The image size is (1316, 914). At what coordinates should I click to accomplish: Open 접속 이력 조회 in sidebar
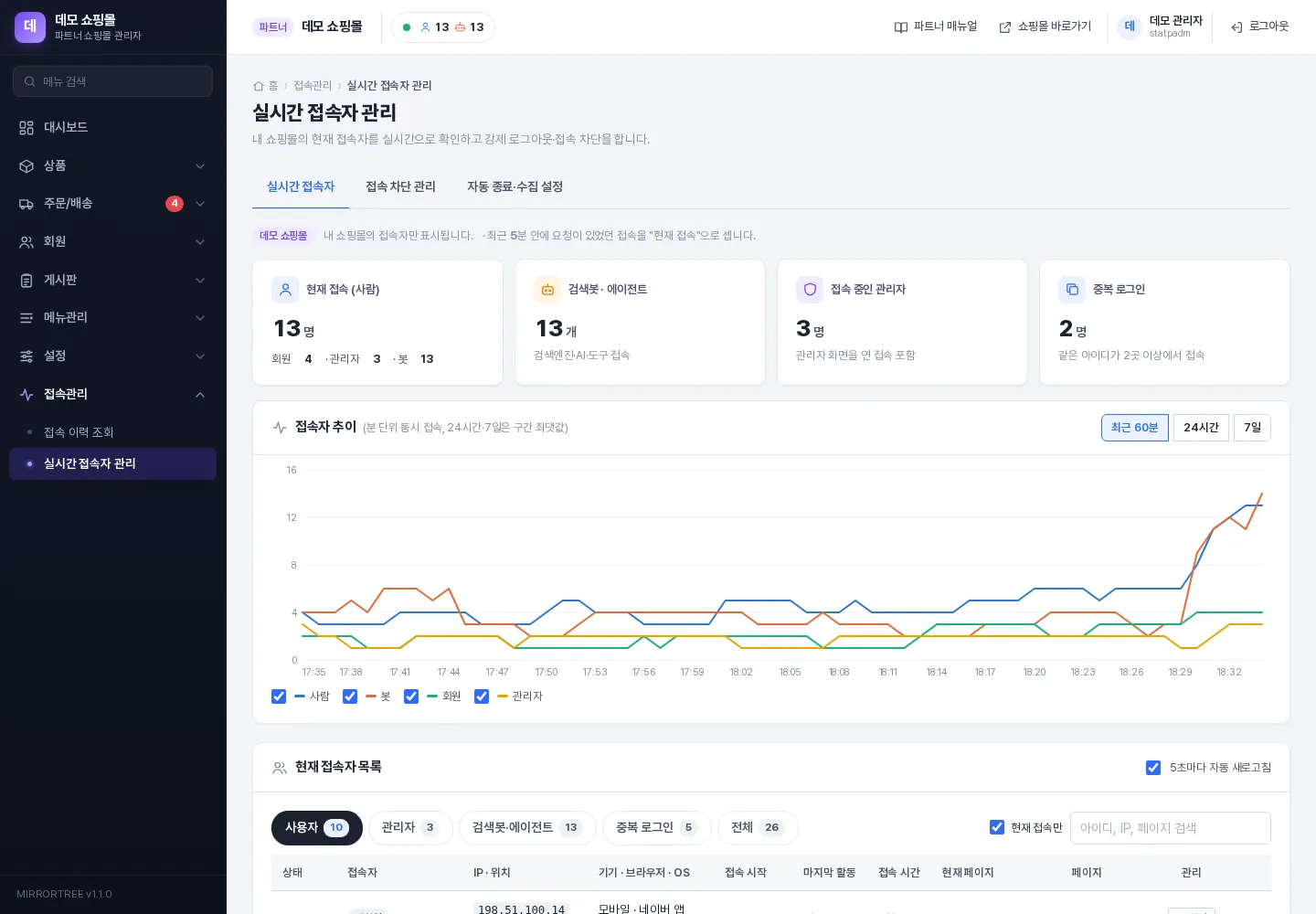112,432
